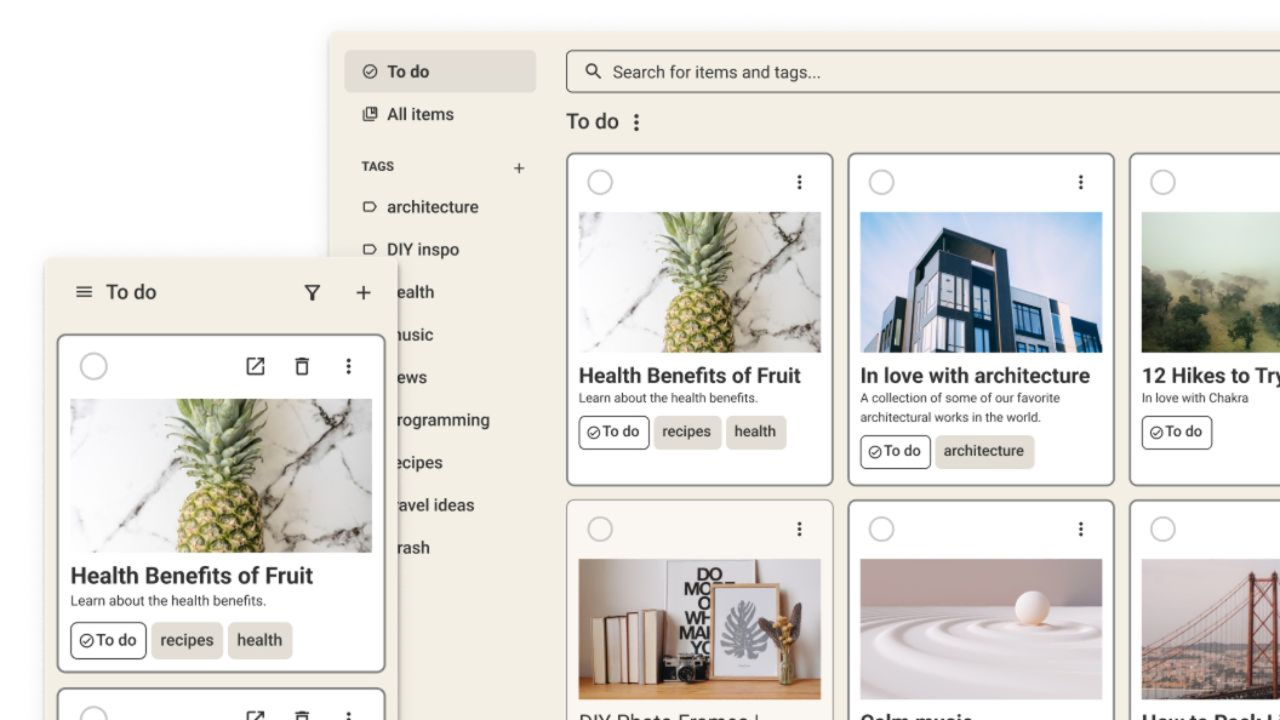Click the To do title in the mobile panel header
The image size is (1280, 720).
pyautogui.click(x=131, y=292)
